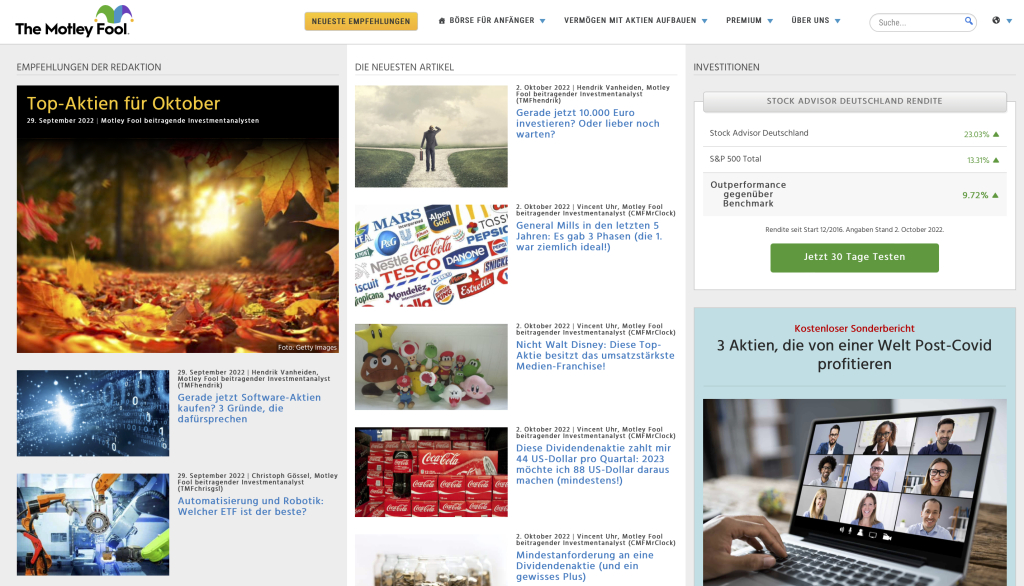Screen dimensions: 1024x586
Task: Select Stock Advisor Deutschland Rendite tab
Action: (x=854, y=101)
